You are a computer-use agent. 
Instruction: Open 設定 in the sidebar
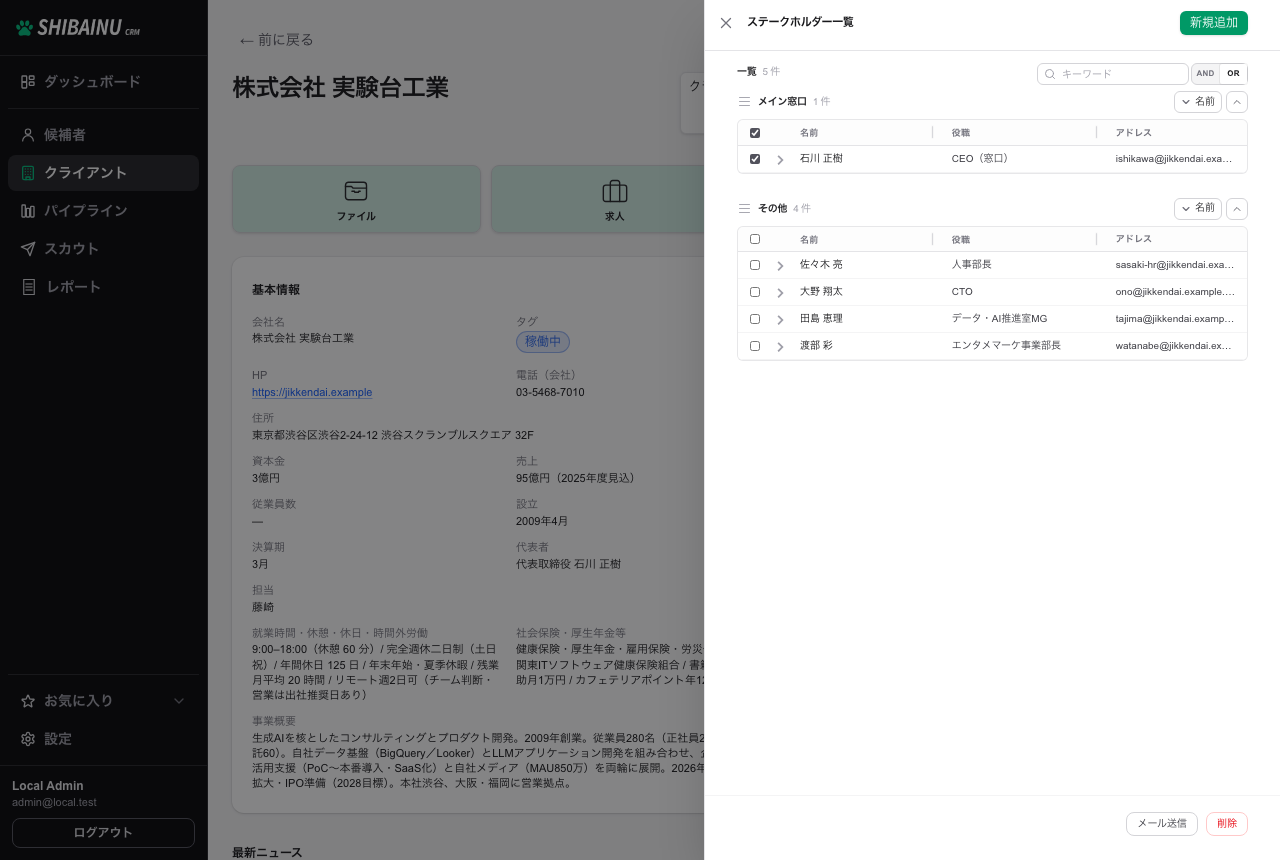tap(103, 739)
